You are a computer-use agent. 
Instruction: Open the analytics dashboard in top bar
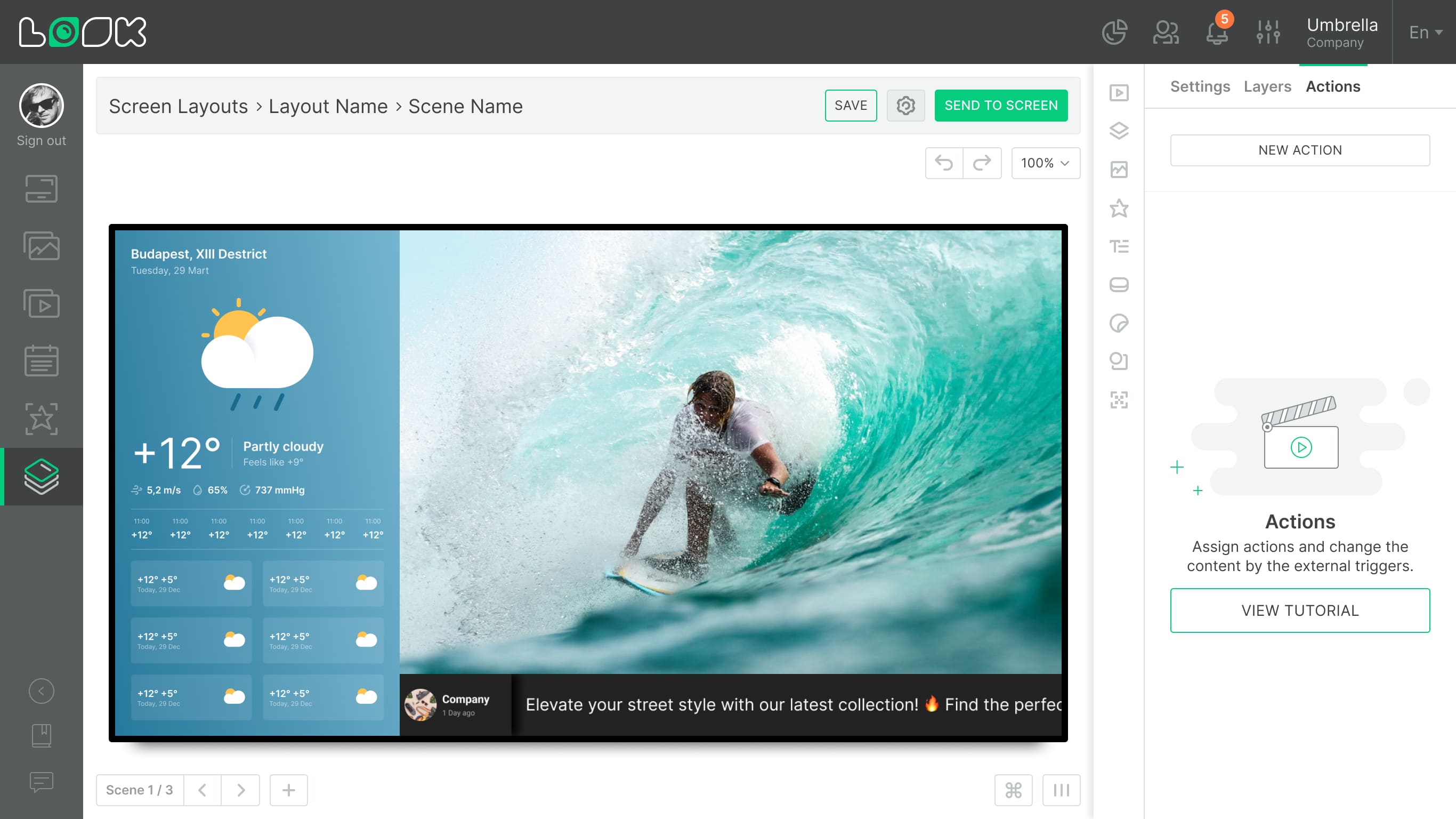coord(1114,32)
